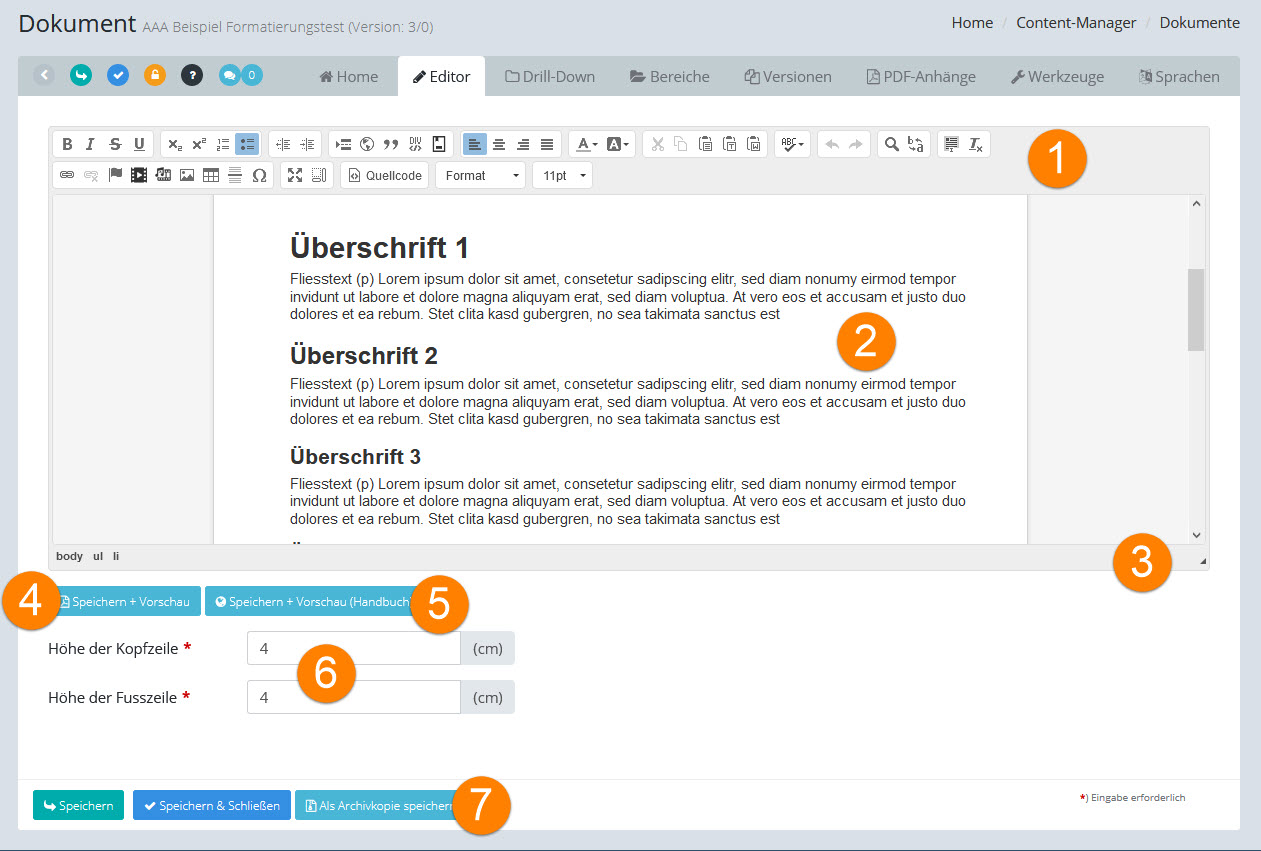1261x851 pixels.
Task: Expand the spell check ABC dropdown
Action: (x=792, y=144)
